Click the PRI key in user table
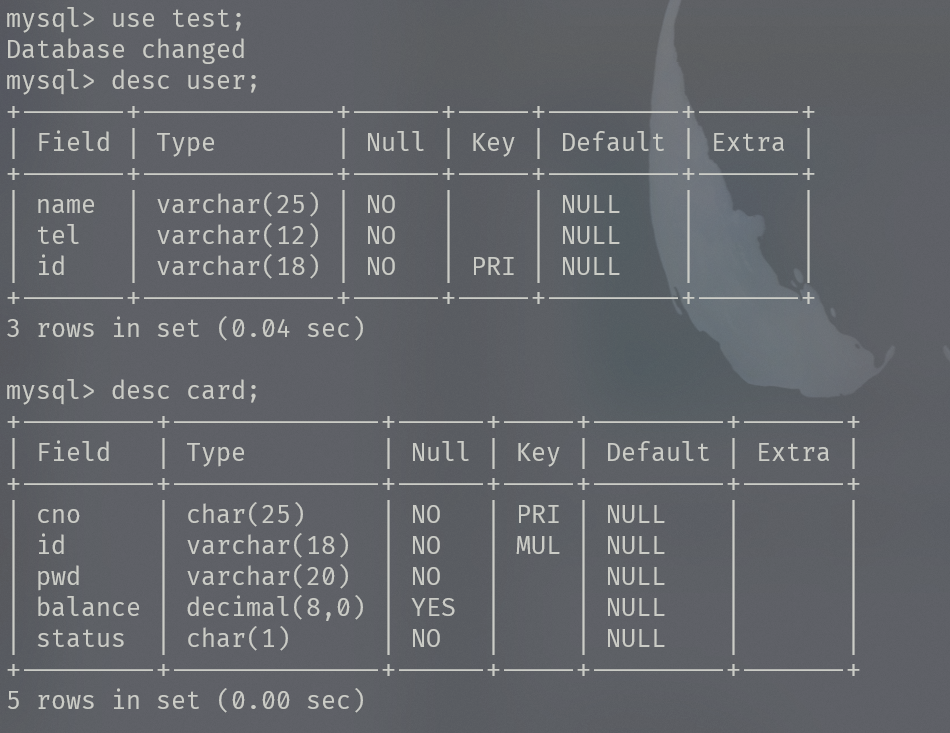Image resolution: width=950 pixels, height=733 pixels. [493, 266]
